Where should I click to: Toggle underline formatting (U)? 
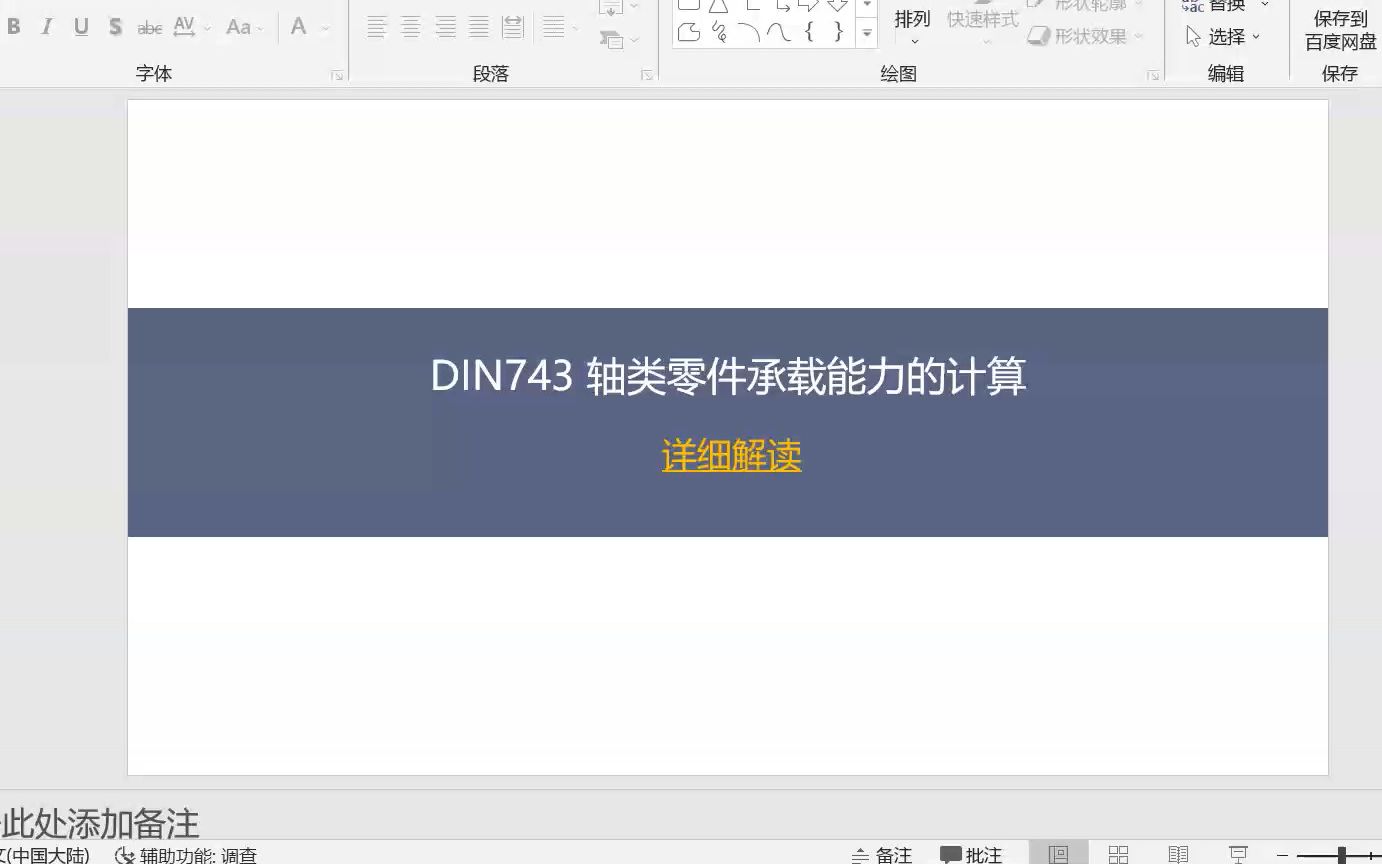(81, 27)
